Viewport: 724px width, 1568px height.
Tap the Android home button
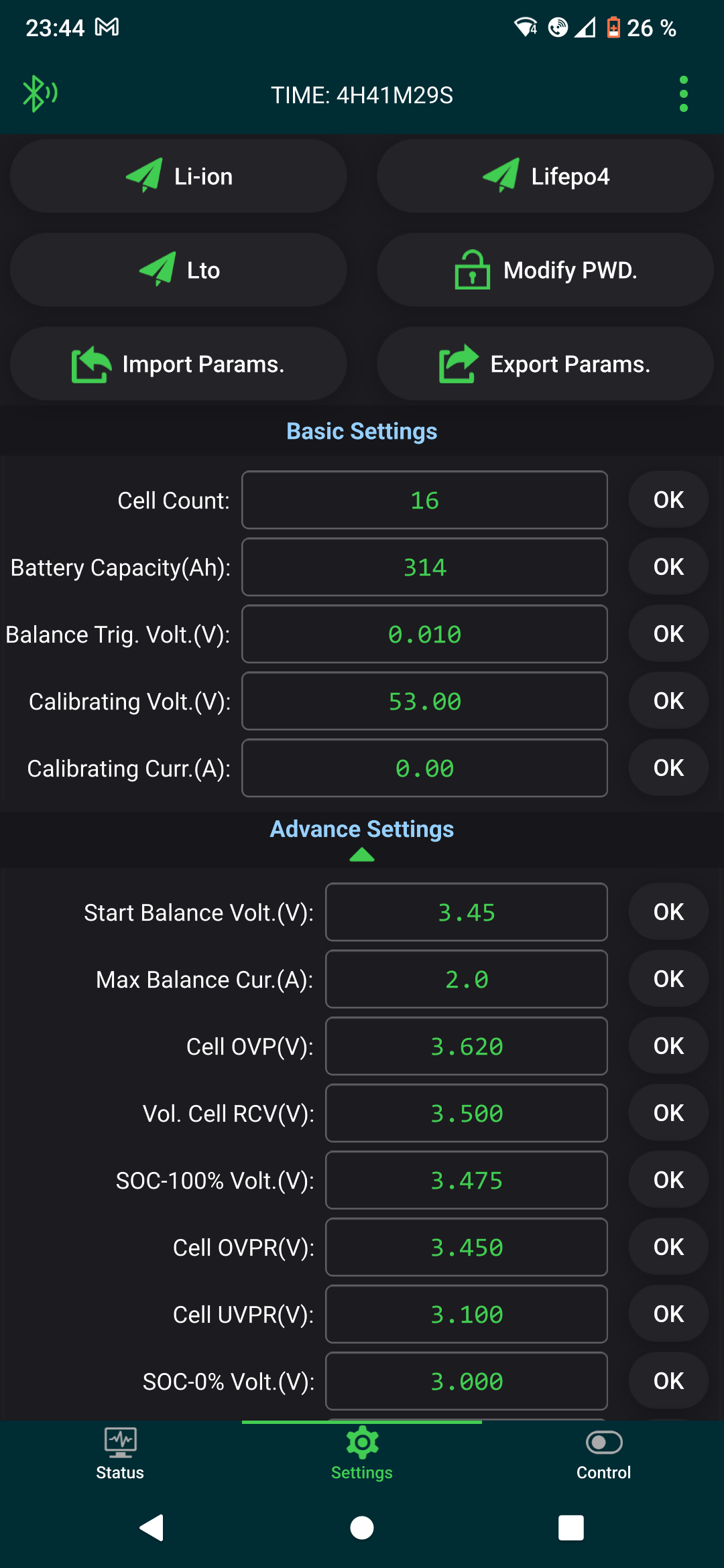click(362, 1528)
